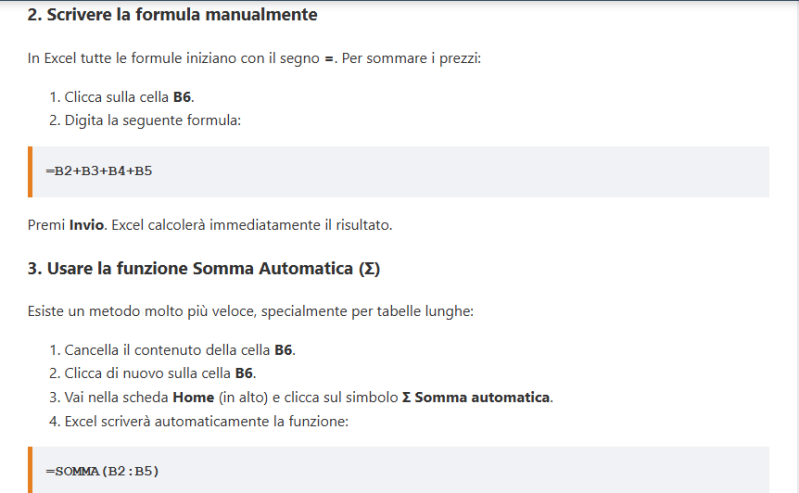
Task: Click the formula text =B2+B3+B4+B5
Action: tap(99, 171)
